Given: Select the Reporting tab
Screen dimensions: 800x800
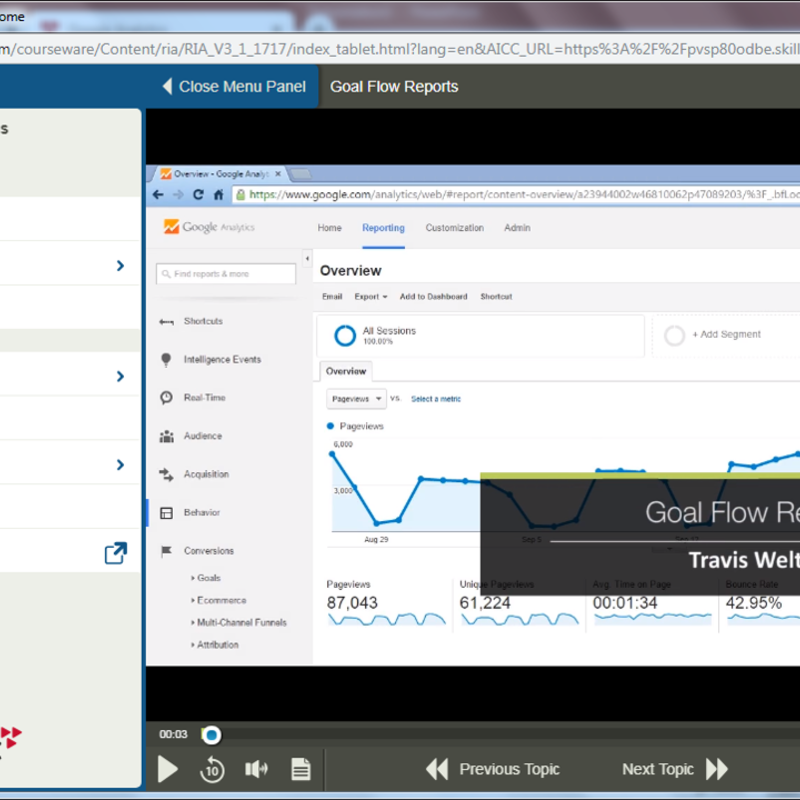Looking at the screenshot, I should tap(383, 228).
